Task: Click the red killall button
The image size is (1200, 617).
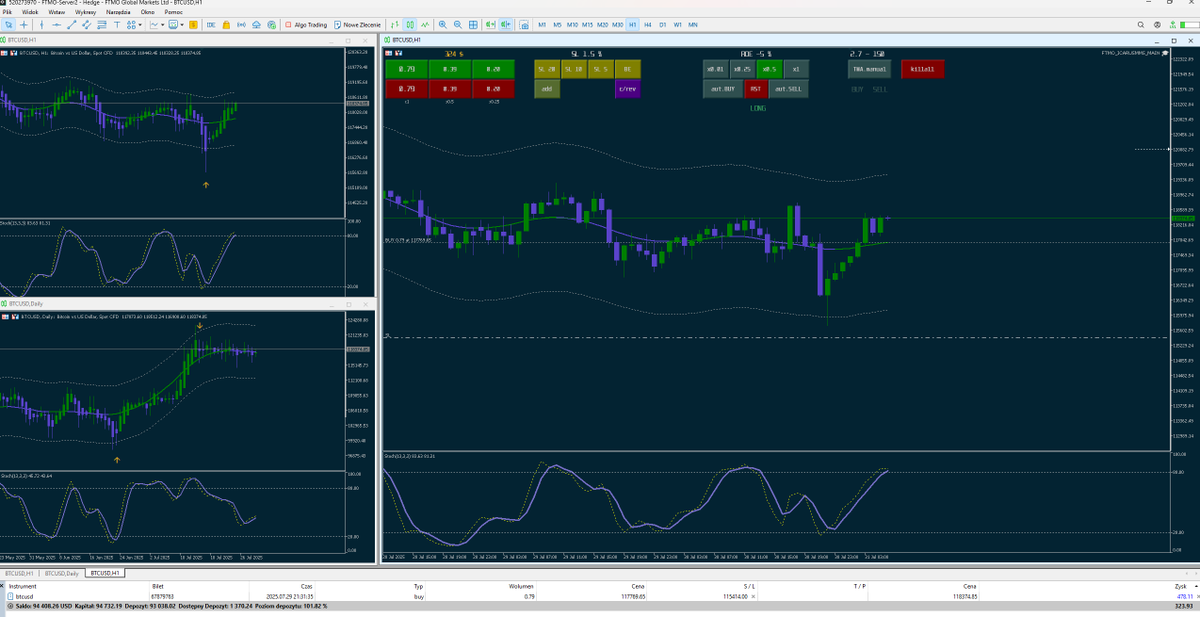Action: click(923, 69)
